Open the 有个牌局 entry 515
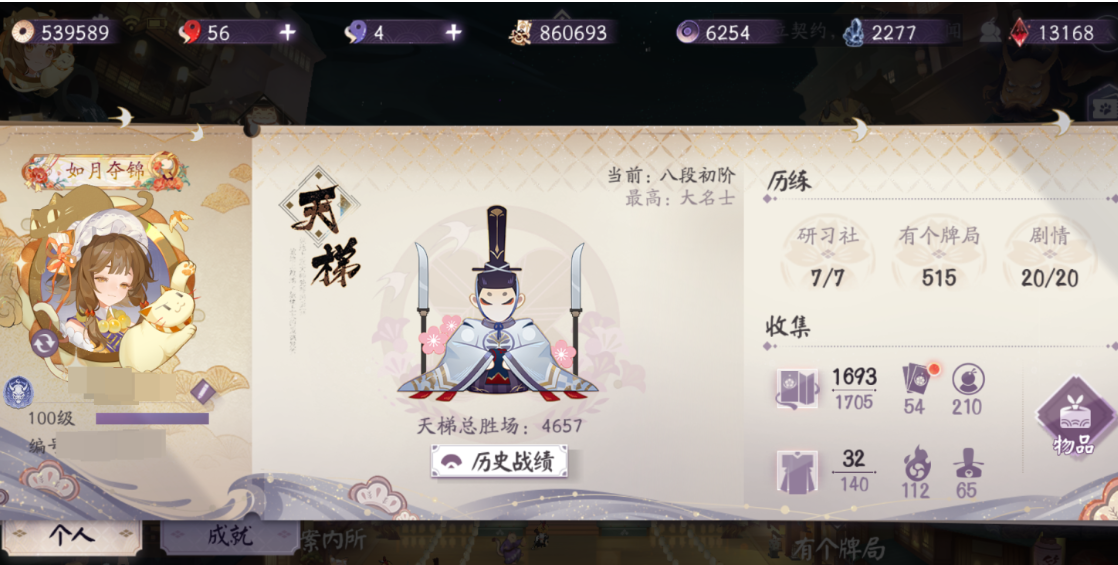The width and height of the screenshot is (1118, 565). point(938,255)
